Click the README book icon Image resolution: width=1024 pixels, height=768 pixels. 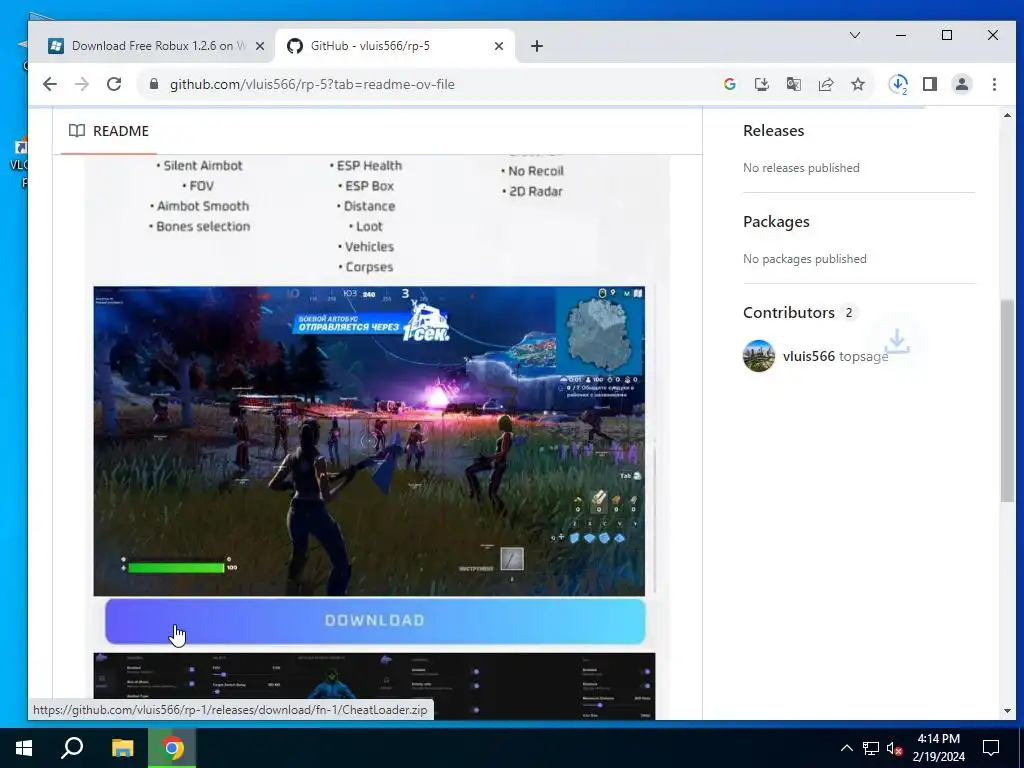pos(76,131)
